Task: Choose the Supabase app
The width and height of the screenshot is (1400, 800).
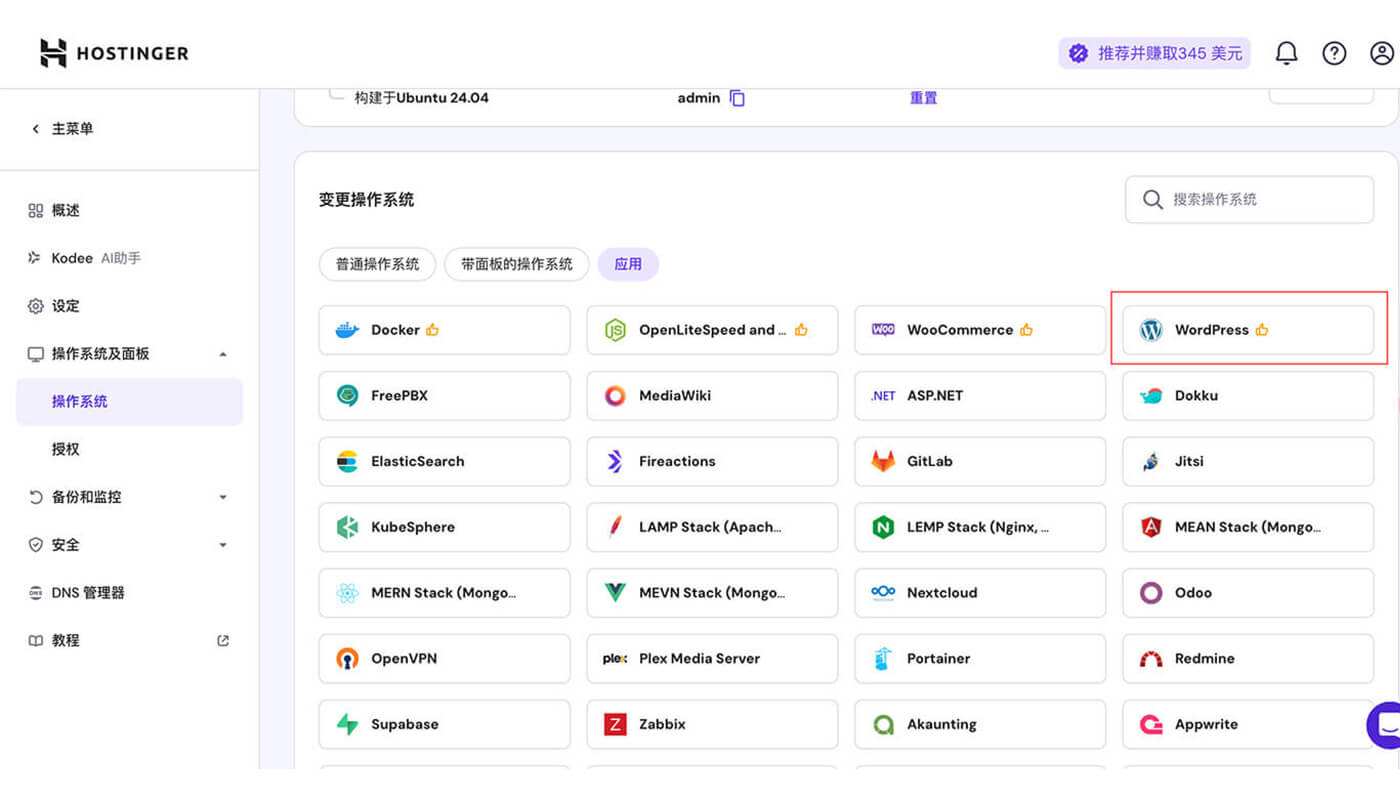Action: (x=444, y=724)
